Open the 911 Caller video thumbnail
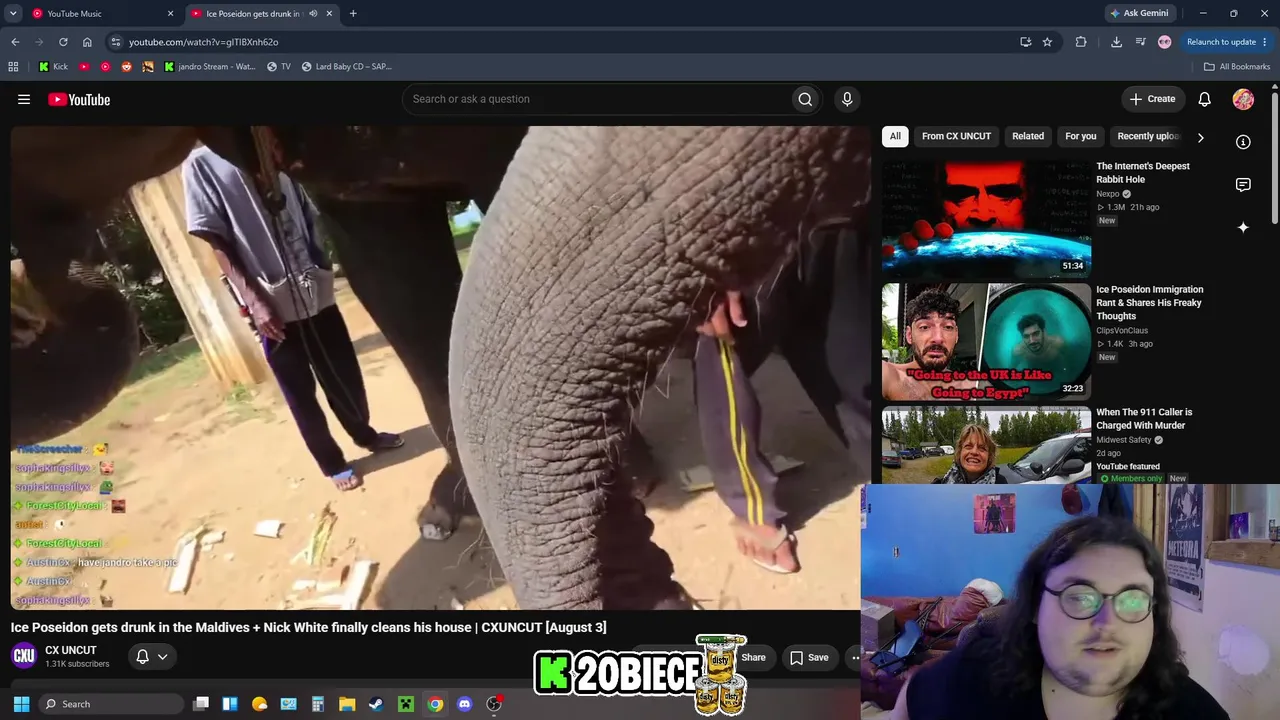This screenshot has height=720, width=1280. click(x=986, y=444)
